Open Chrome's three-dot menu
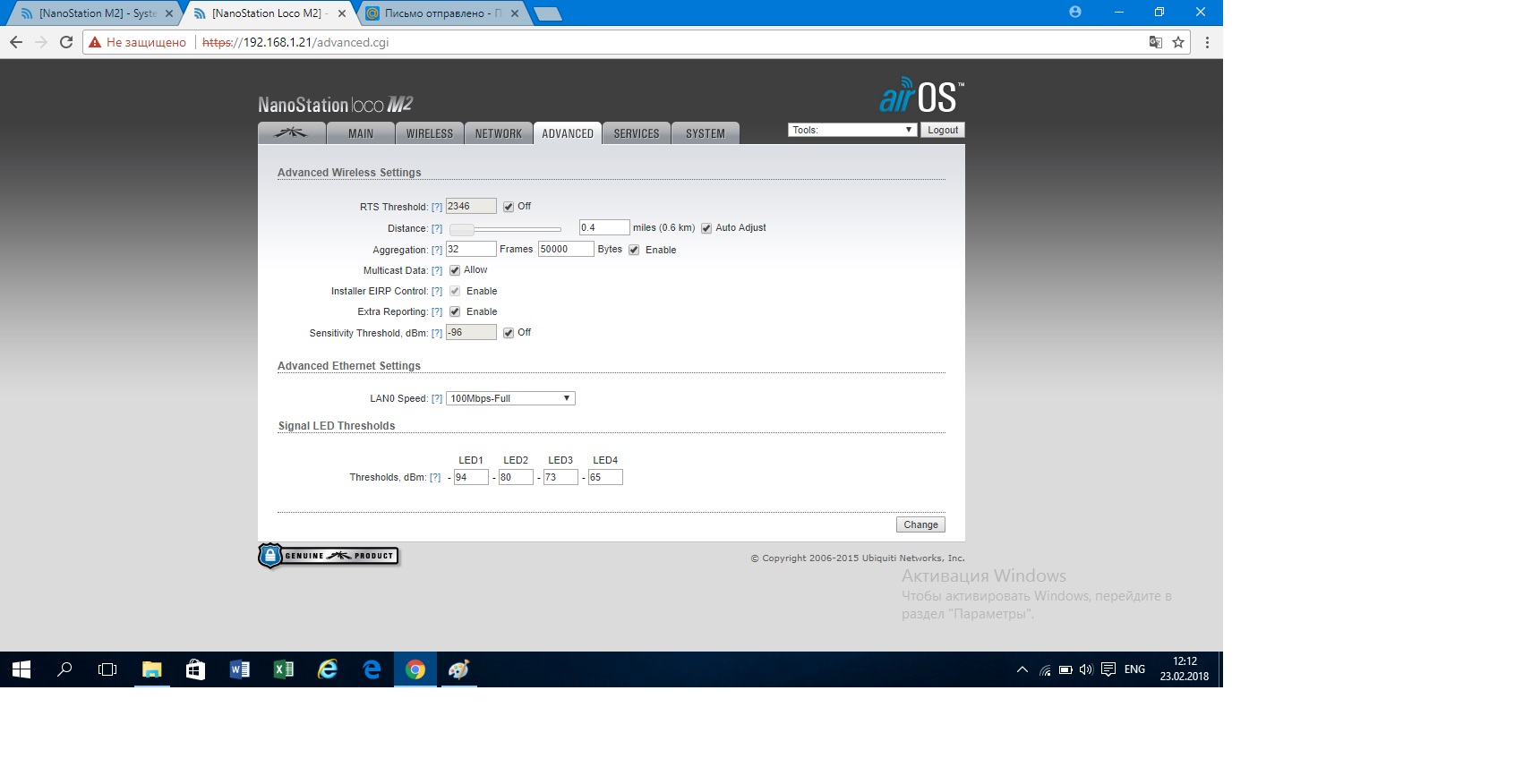 coord(1207,42)
